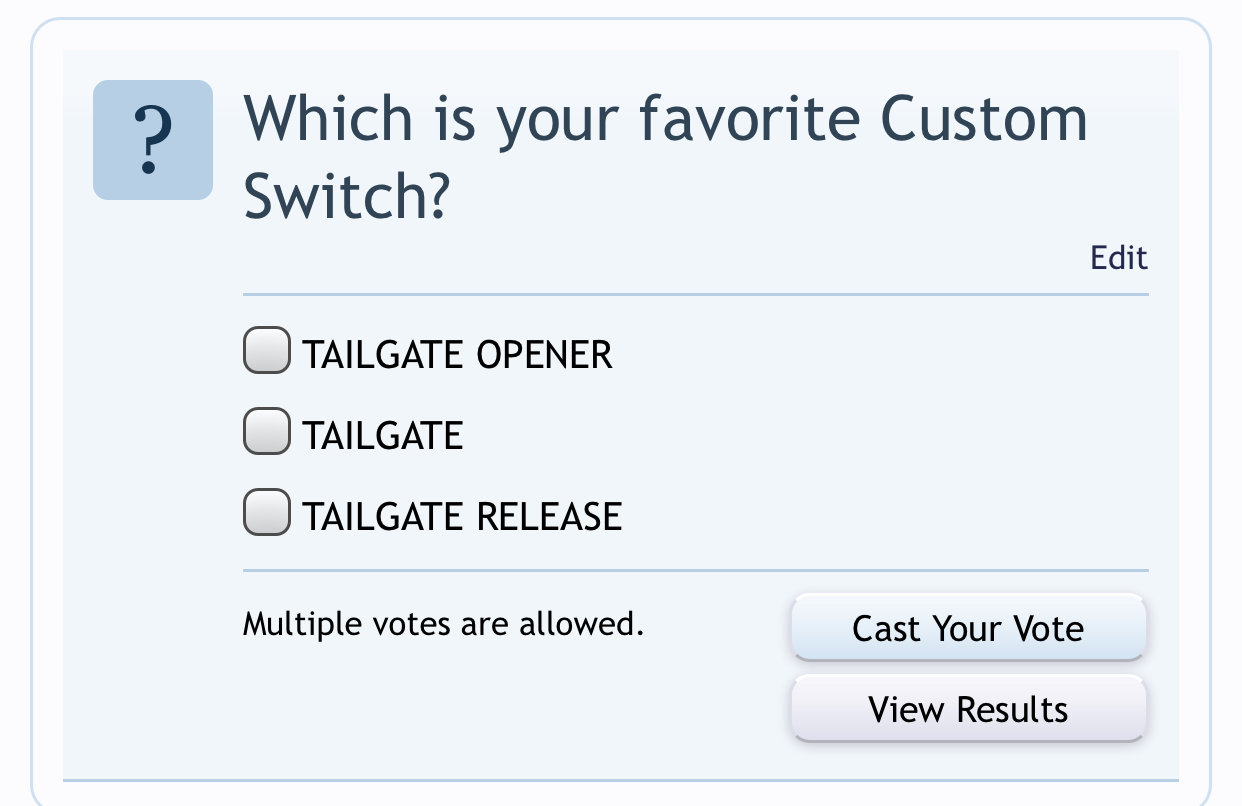Click the TAILGATE OPENER option label
Viewport: 1242px width, 806px height.
click(x=458, y=355)
